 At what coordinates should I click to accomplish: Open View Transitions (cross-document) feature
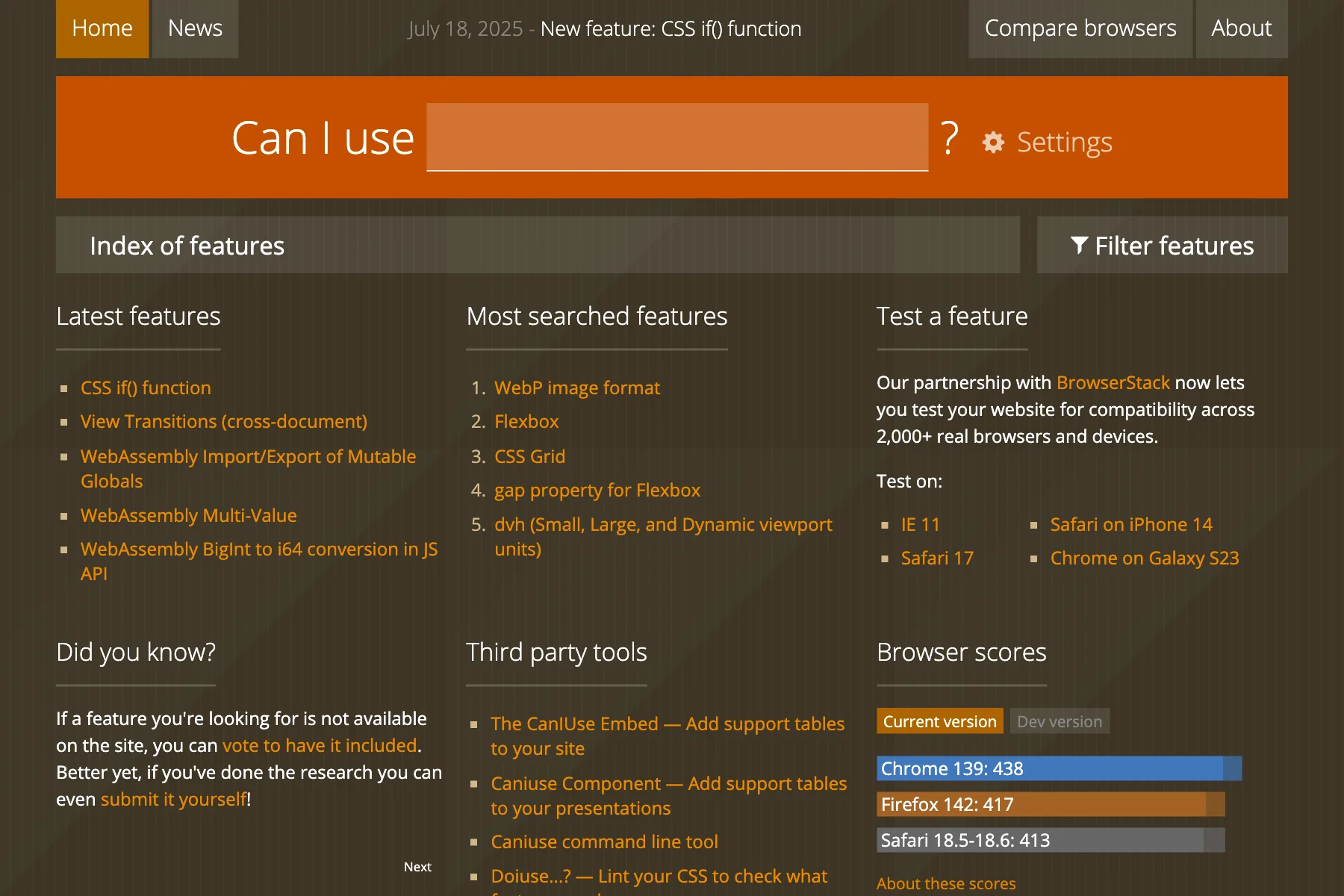(223, 421)
